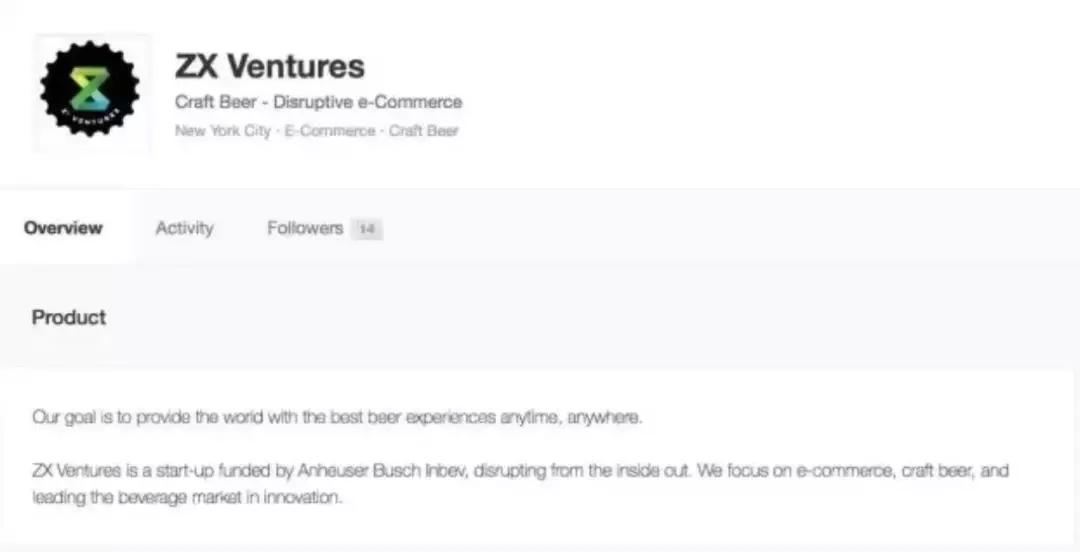Click the Craft Beer - Disruptive e-Commerce tagline

[318, 102]
